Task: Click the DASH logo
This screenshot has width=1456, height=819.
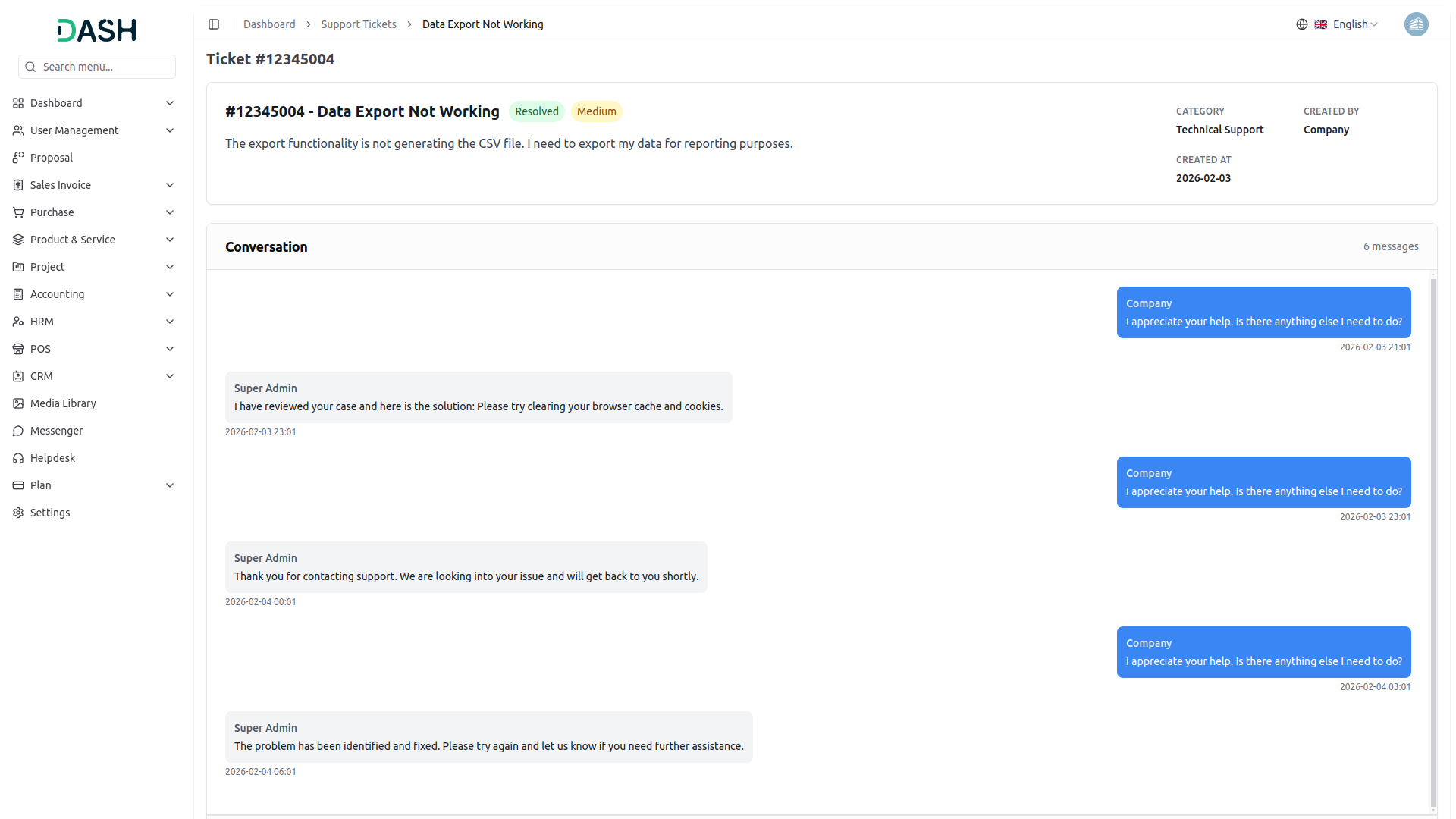Action: tap(96, 30)
